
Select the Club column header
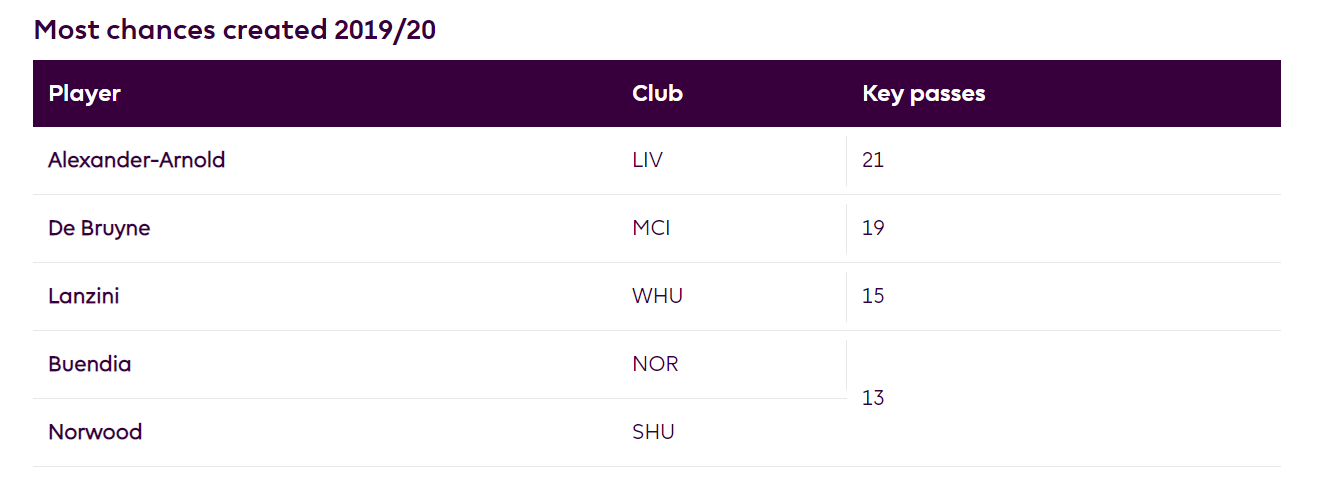pos(658,93)
